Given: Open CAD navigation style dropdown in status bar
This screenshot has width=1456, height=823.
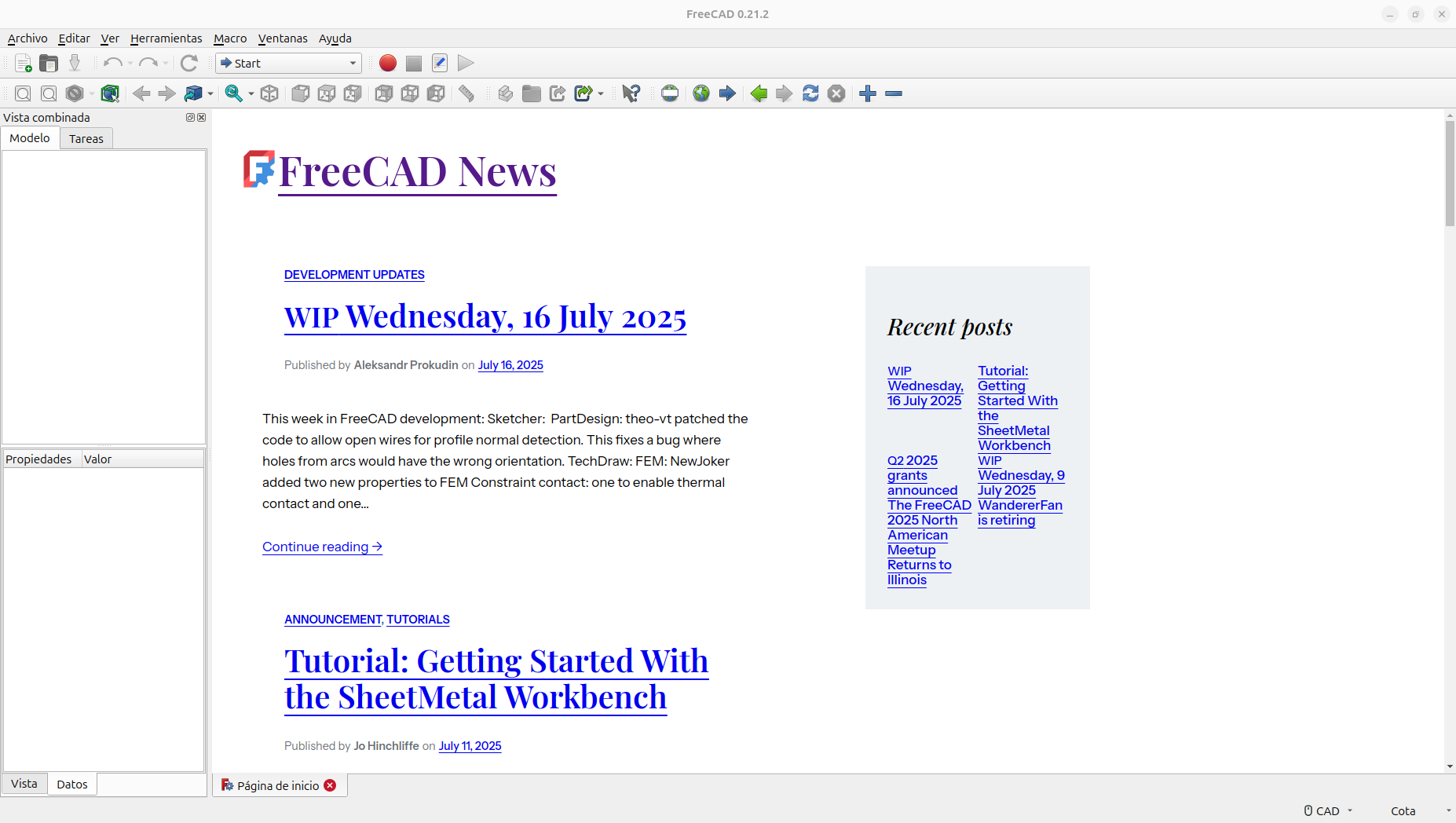Looking at the screenshot, I should pyautogui.click(x=1329, y=810).
